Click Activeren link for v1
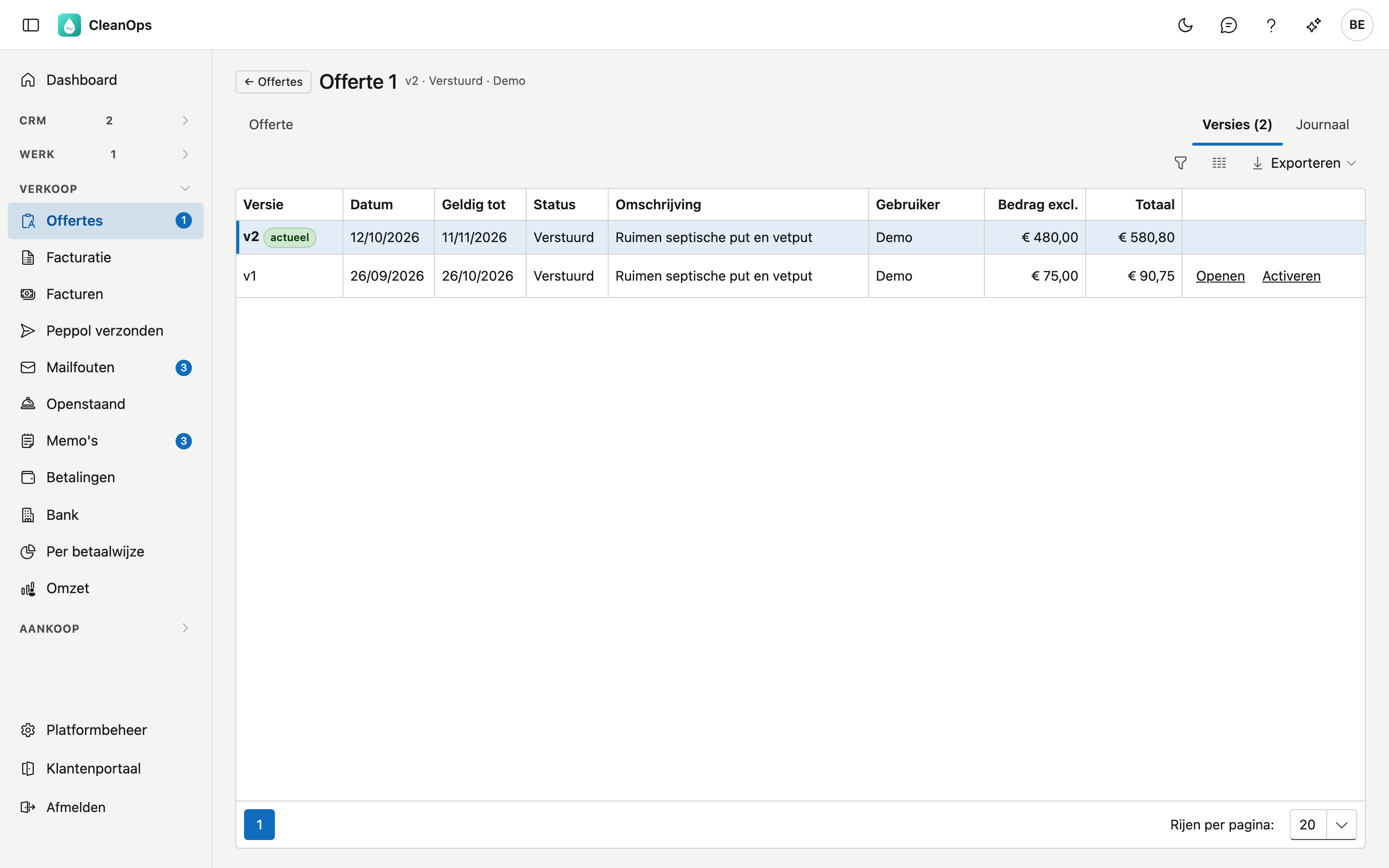Image resolution: width=1389 pixels, height=868 pixels. click(x=1292, y=276)
